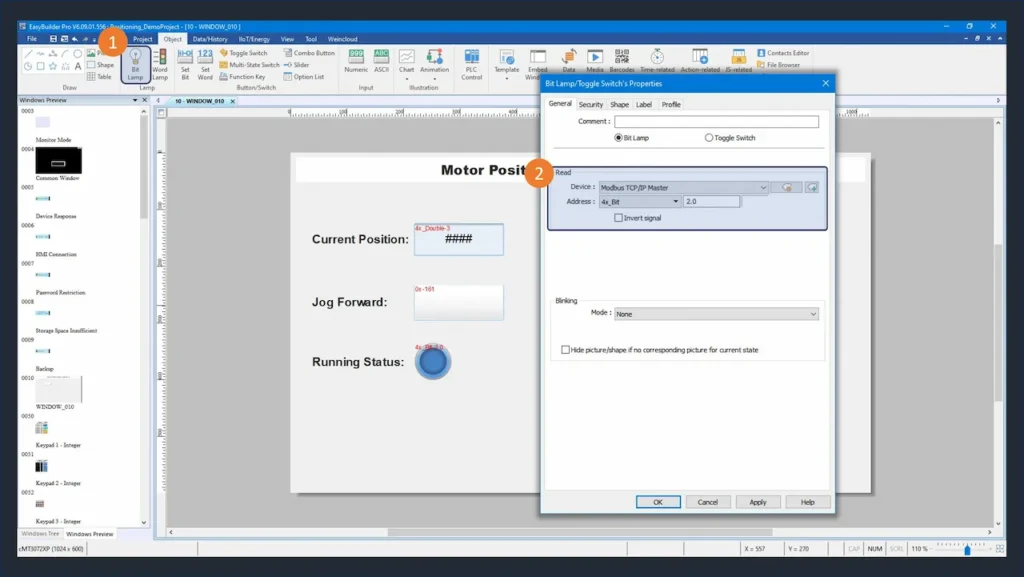Click the Word Lamp icon
This screenshot has width=1024, height=577.
(x=159, y=64)
